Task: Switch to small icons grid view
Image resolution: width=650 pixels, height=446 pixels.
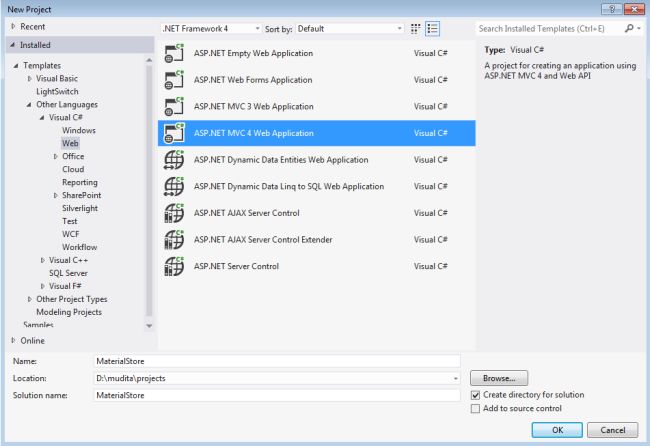Action: pyautogui.click(x=415, y=29)
